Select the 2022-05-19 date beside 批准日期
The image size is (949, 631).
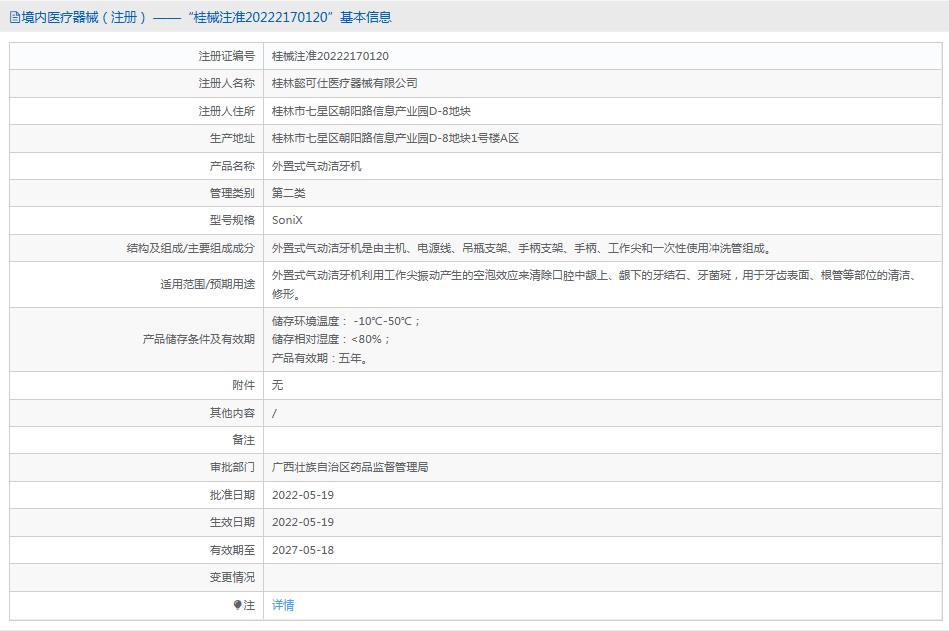click(303, 495)
